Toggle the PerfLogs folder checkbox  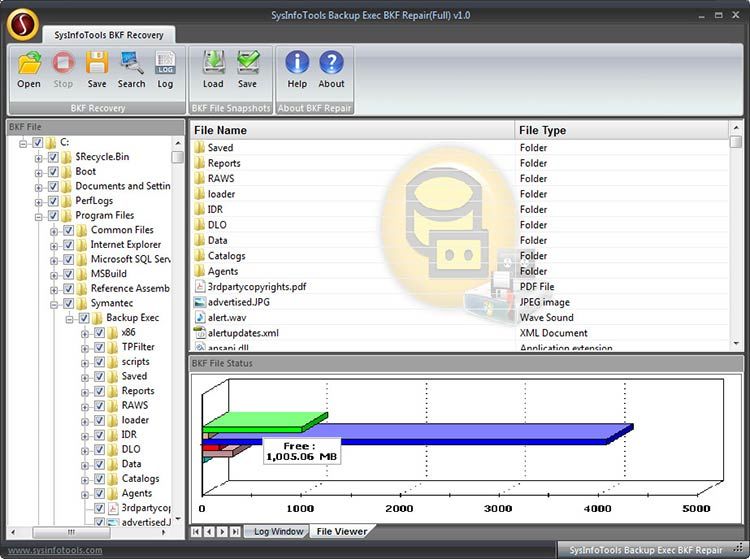coord(53,201)
